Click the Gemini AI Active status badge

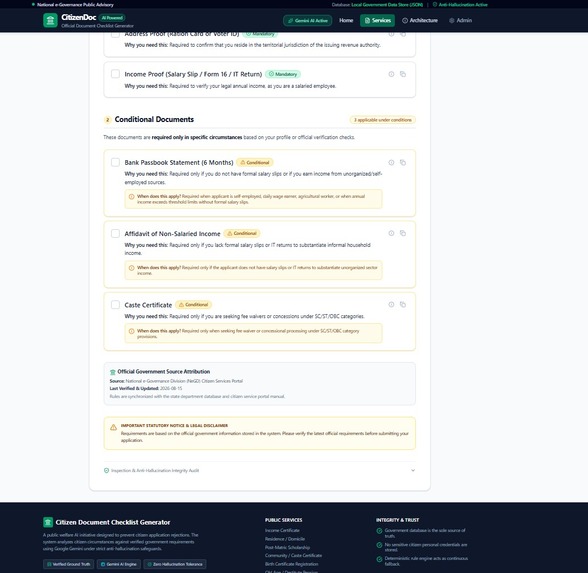point(308,21)
